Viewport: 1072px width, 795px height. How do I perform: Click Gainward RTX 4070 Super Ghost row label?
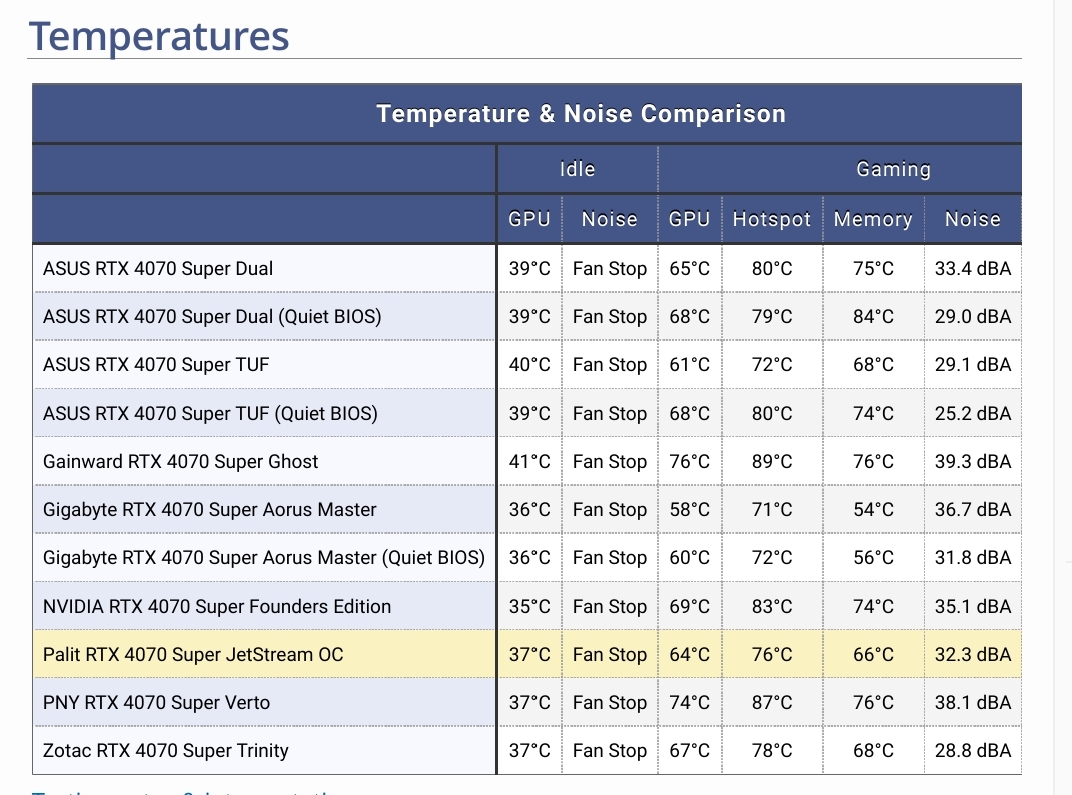coord(180,461)
